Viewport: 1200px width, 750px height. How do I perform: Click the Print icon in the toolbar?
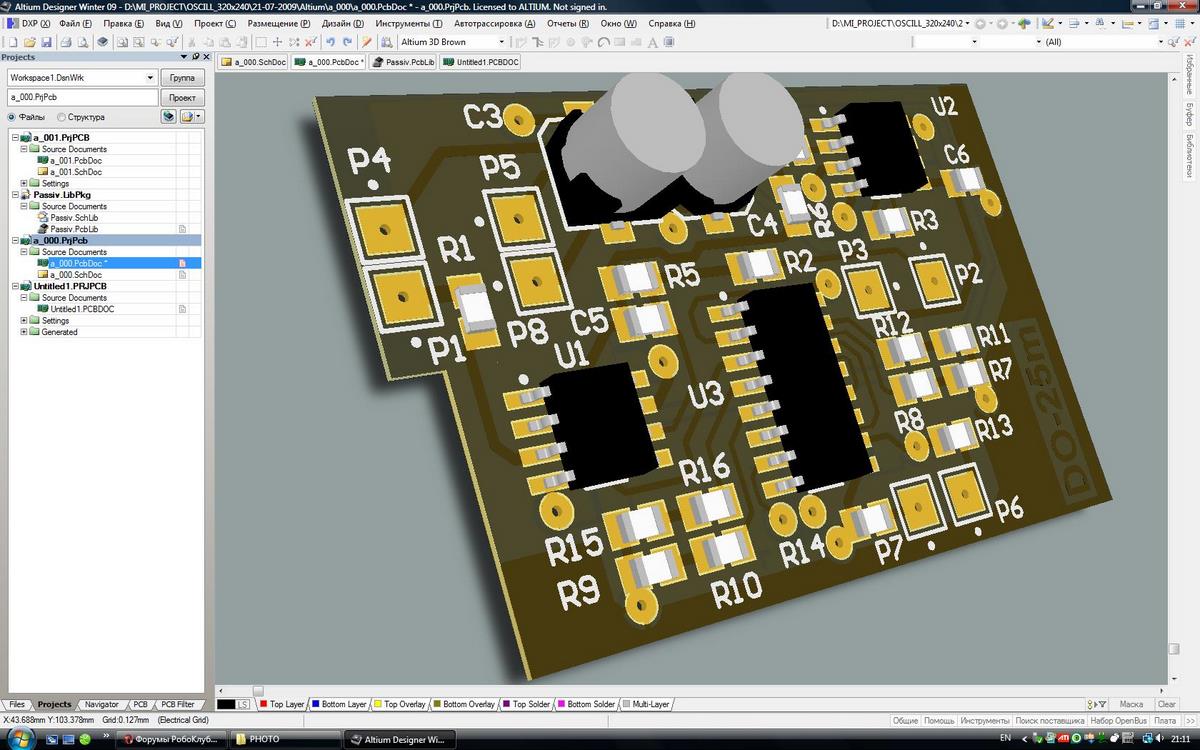[x=65, y=42]
